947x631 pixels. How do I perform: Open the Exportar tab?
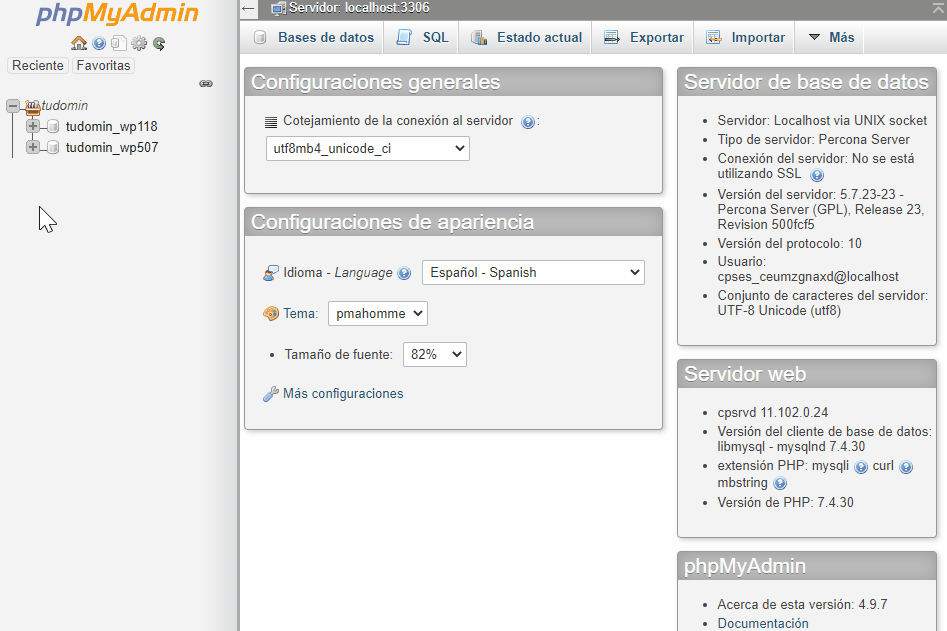tap(643, 37)
